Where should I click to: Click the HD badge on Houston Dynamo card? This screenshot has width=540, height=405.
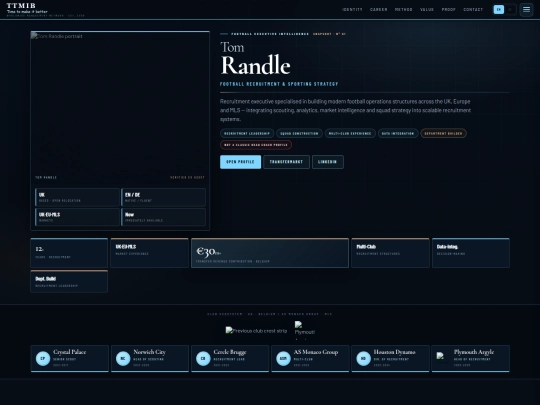363,359
